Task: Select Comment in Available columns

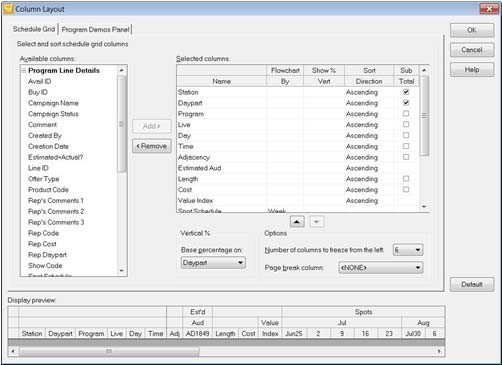Action: [x=42, y=125]
